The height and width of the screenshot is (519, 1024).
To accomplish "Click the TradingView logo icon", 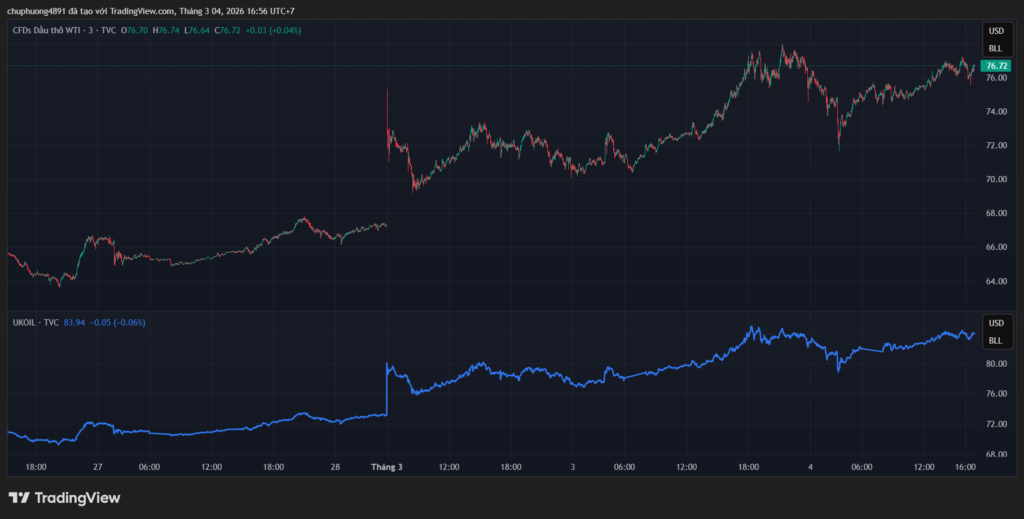I will click(19, 498).
